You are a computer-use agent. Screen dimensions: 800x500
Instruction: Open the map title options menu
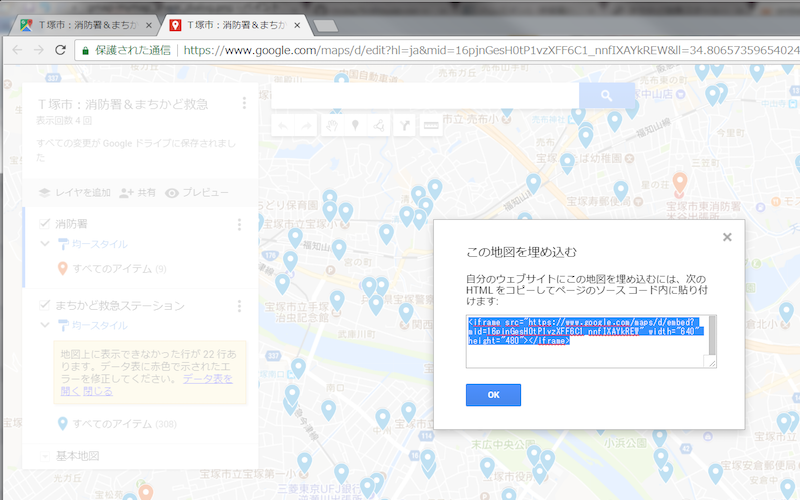point(244,103)
